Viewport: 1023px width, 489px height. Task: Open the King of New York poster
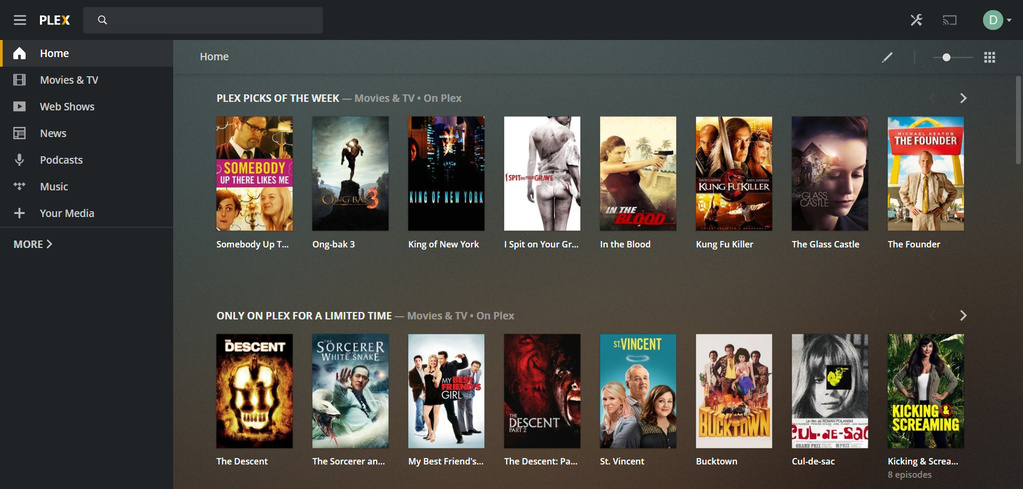pyautogui.click(x=446, y=173)
